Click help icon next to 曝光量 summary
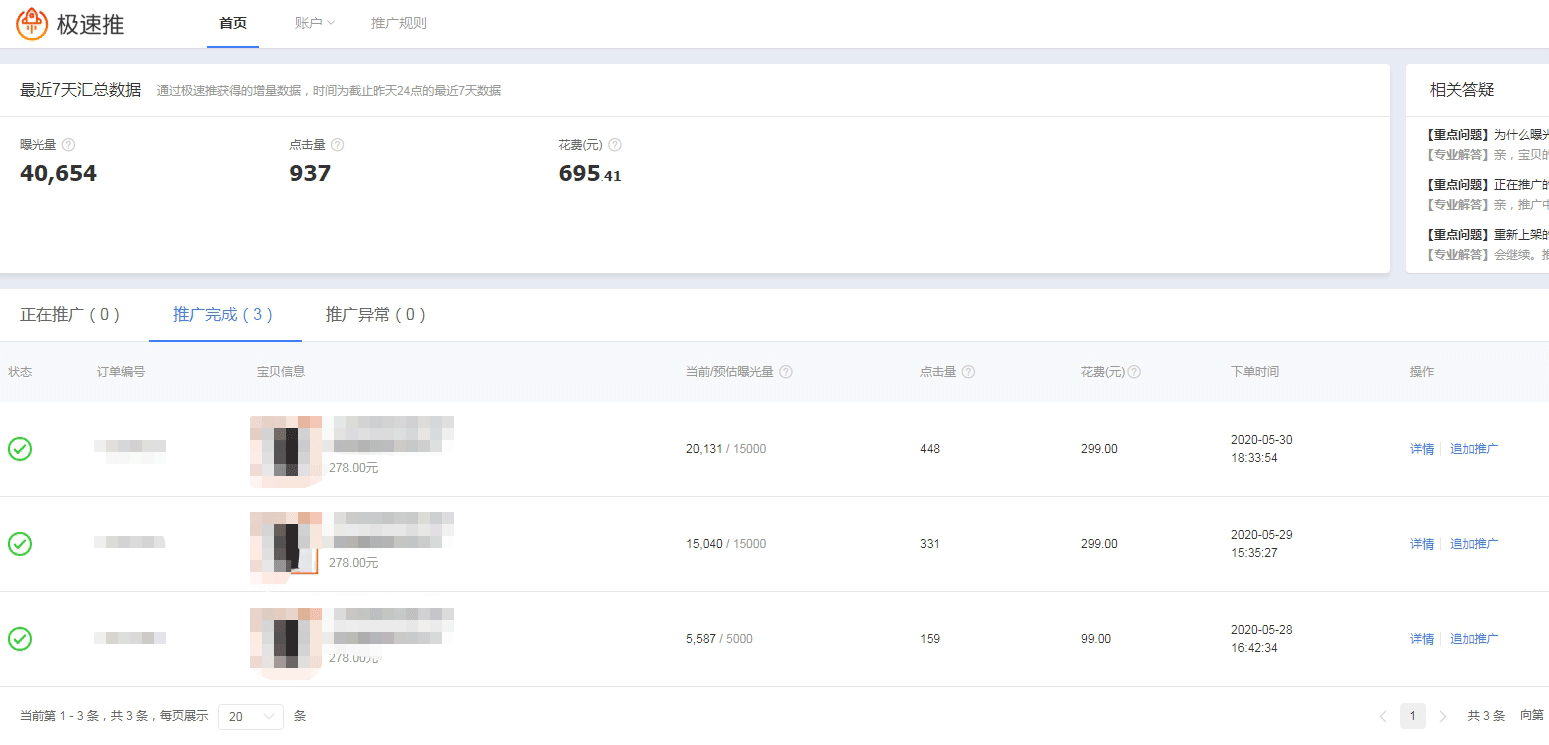The height and width of the screenshot is (745, 1549). [69, 145]
